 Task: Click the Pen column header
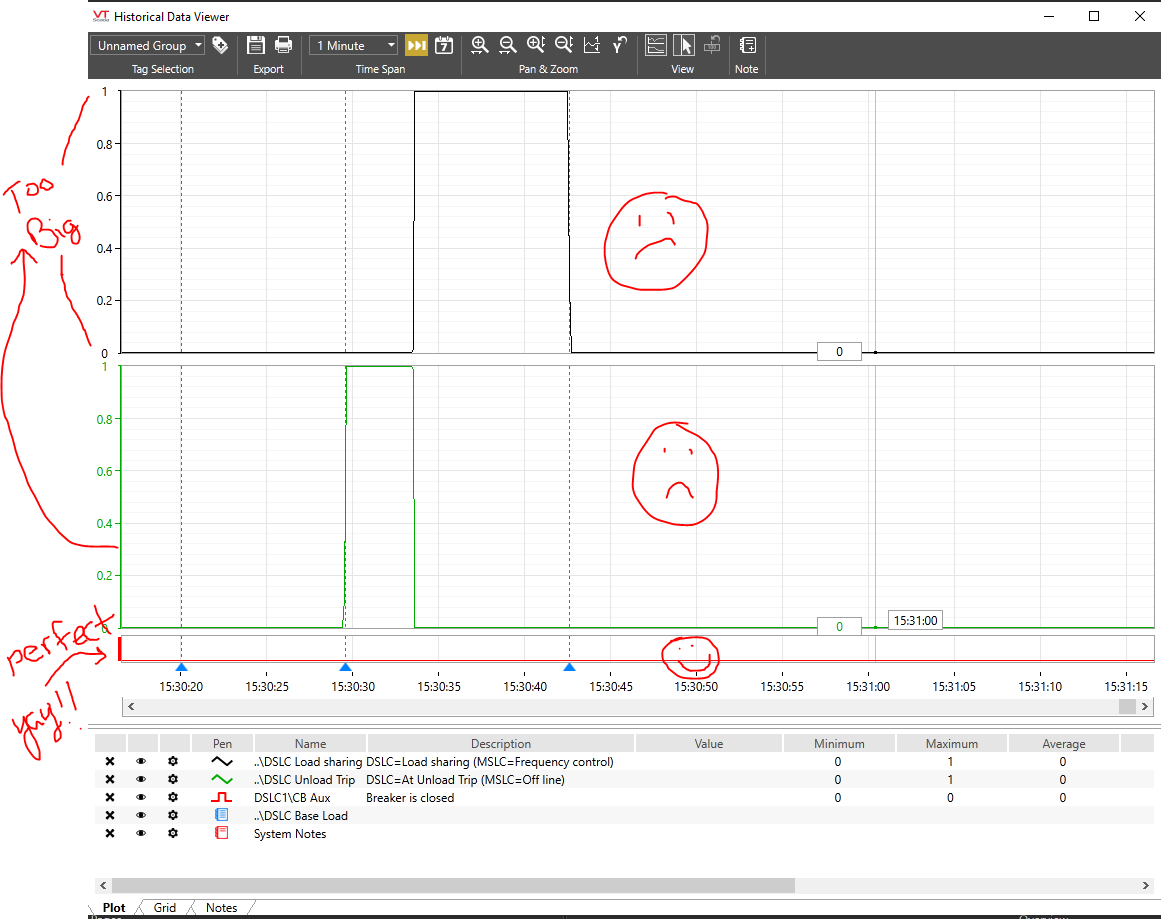(x=222, y=743)
